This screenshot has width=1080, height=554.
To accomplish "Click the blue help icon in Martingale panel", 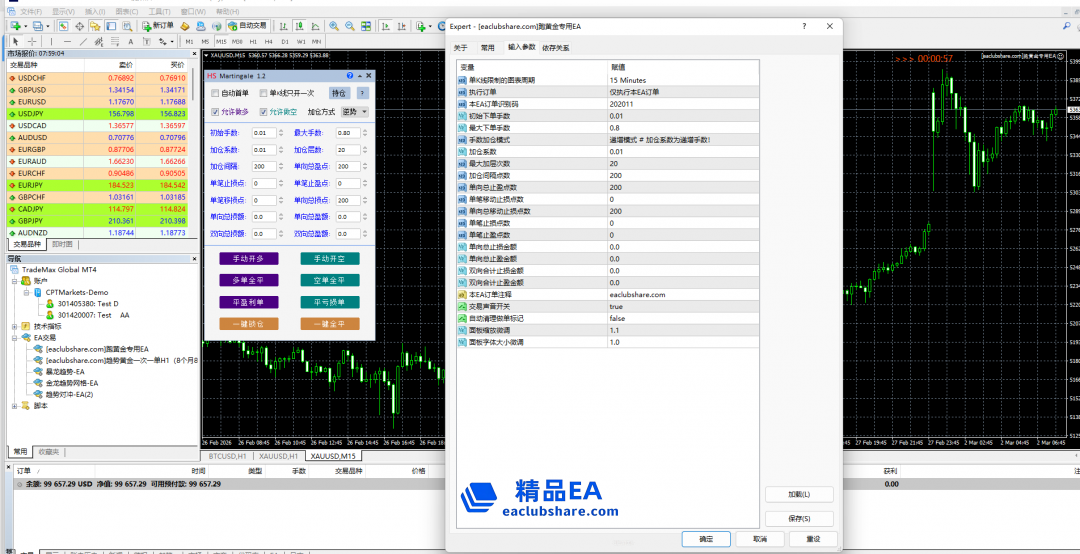I will pyautogui.click(x=349, y=76).
